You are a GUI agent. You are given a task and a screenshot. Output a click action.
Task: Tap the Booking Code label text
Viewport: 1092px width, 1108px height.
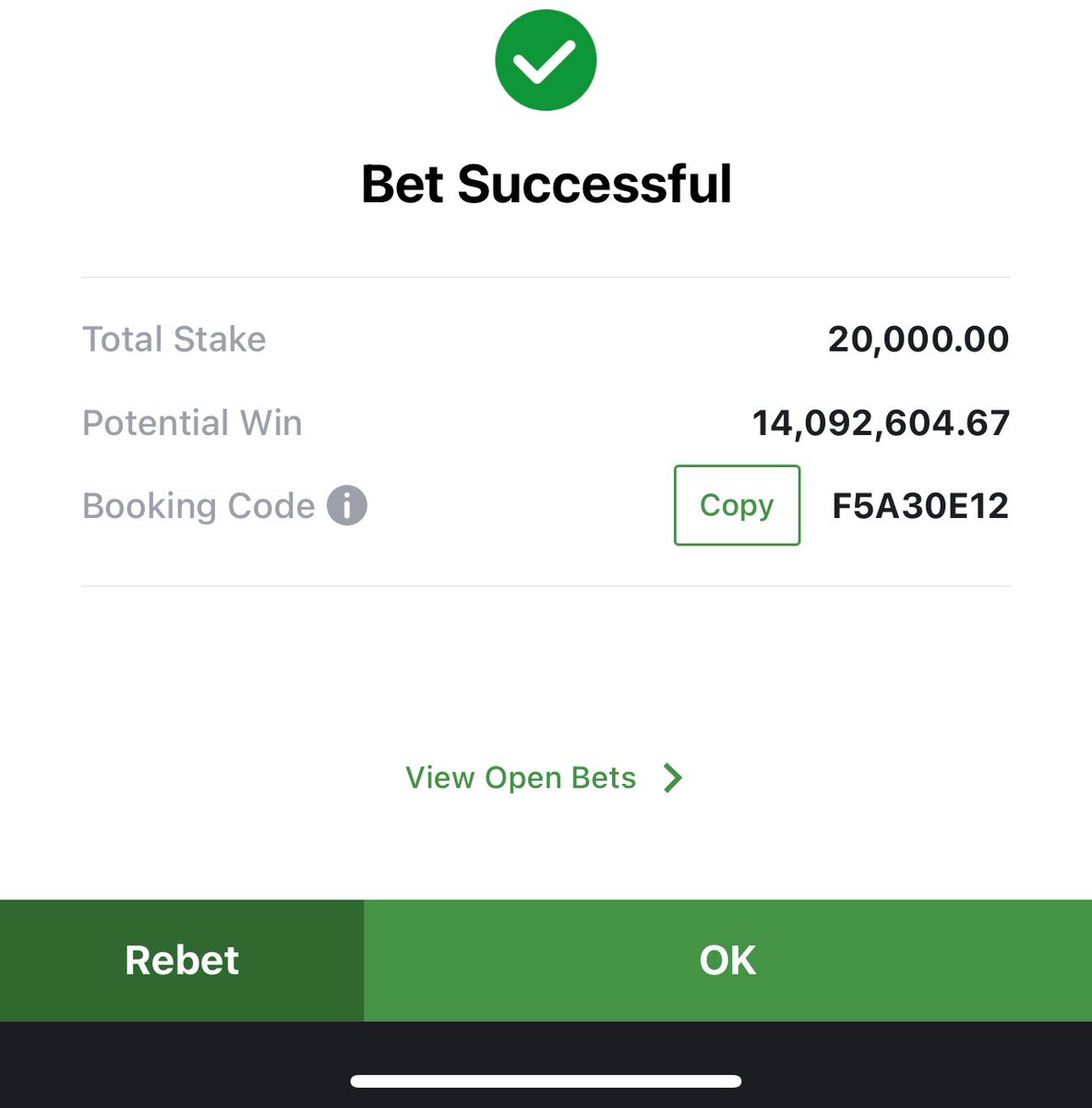(198, 506)
